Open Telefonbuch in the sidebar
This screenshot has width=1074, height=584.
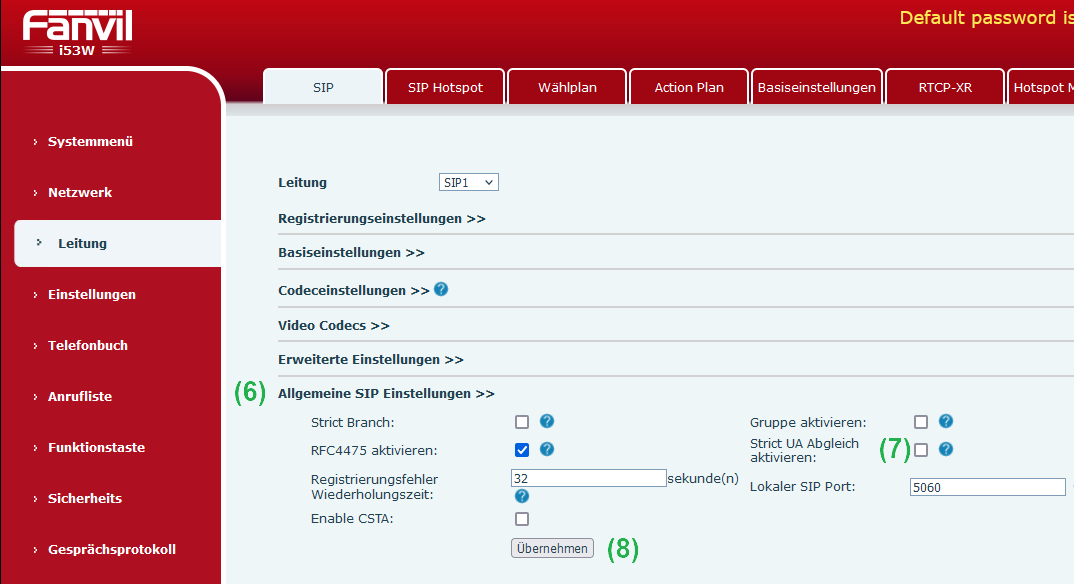click(88, 345)
